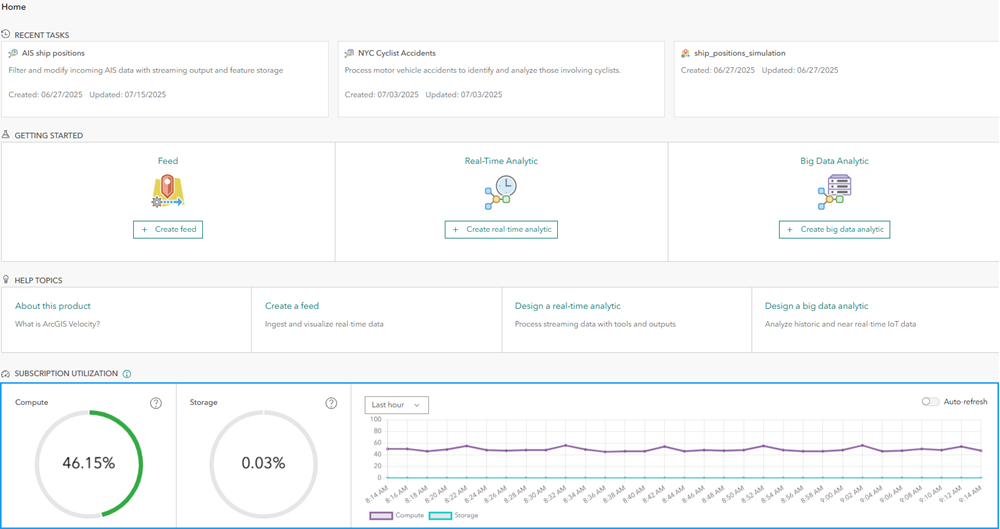Click the Big Data Analytic server icon
Image resolution: width=1000 pixels, height=529 pixels.
pyautogui.click(x=833, y=191)
